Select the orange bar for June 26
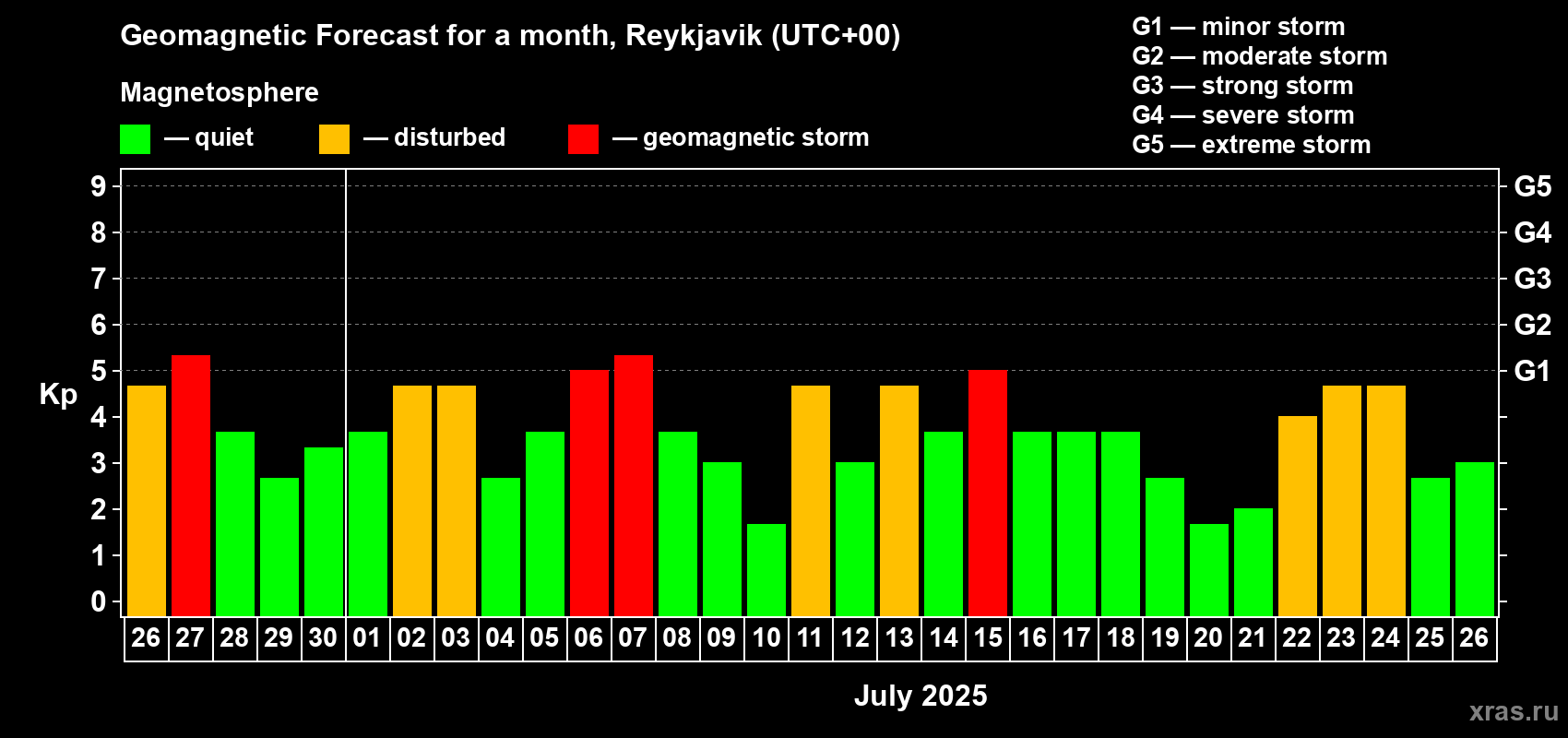The image size is (1568, 738). tap(147, 501)
